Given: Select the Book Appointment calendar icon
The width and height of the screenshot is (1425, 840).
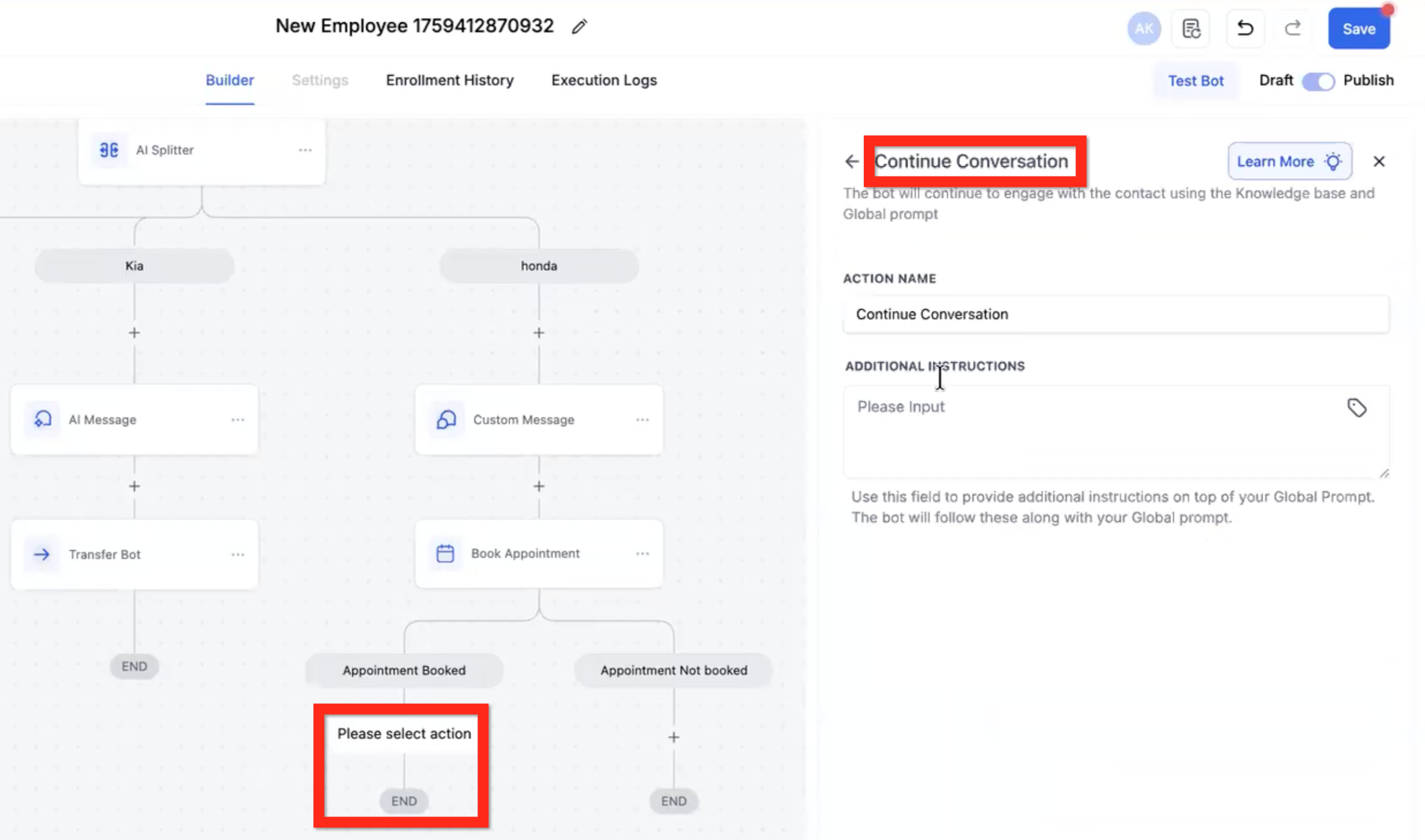Looking at the screenshot, I should coord(445,553).
